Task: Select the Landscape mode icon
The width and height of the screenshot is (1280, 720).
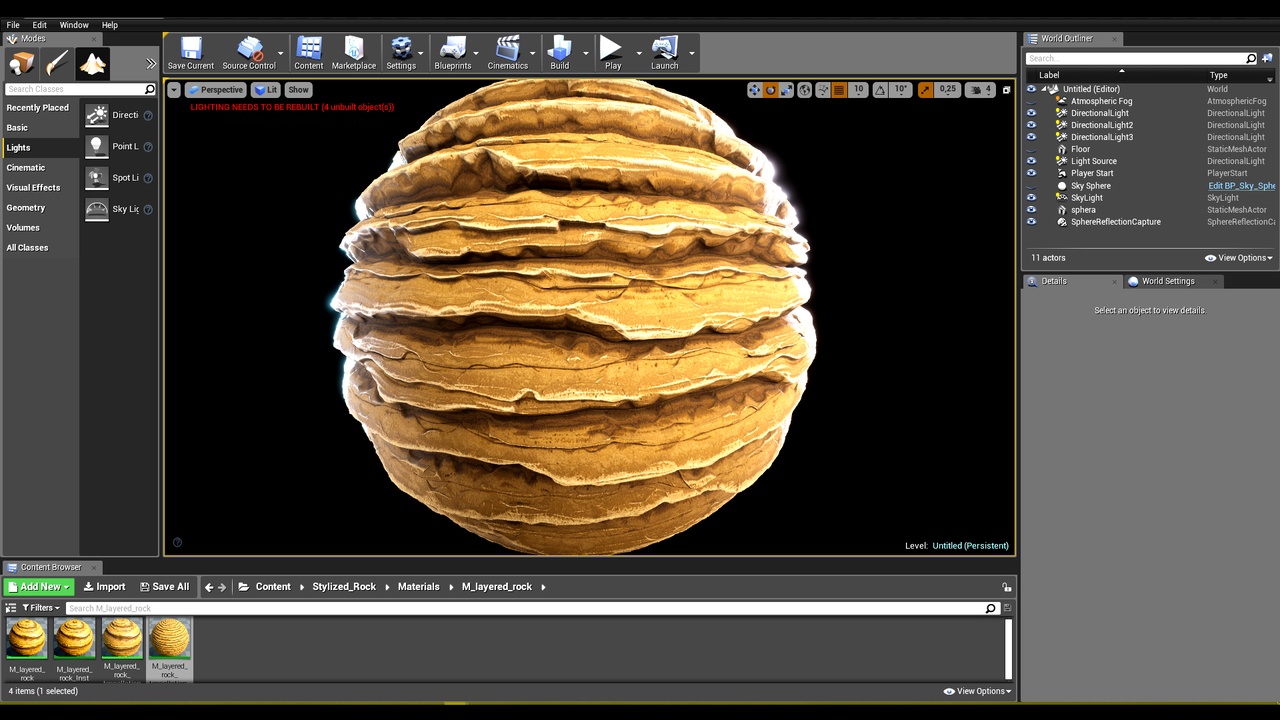Action: (93, 63)
